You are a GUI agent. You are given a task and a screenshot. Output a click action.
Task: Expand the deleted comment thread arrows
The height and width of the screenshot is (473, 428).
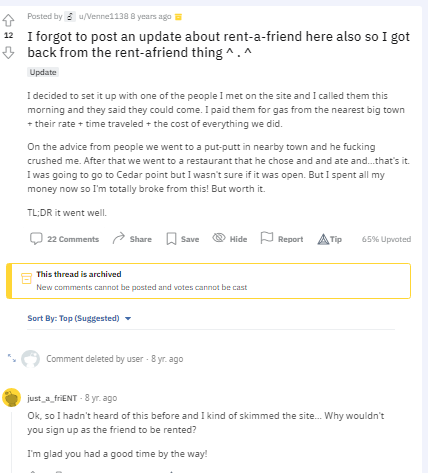pyautogui.click(x=12, y=358)
